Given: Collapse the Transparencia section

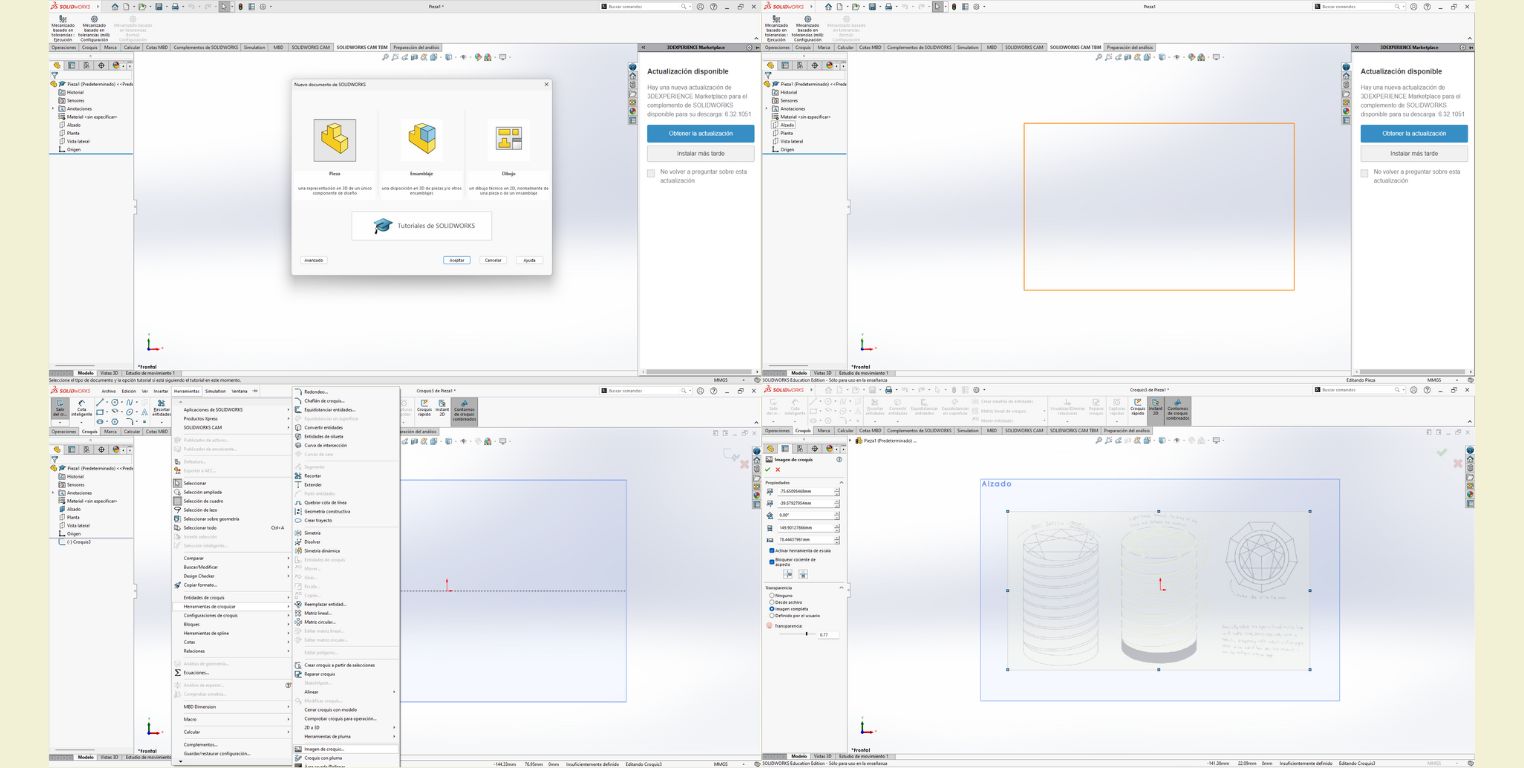Looking at the screenshot, I should tap(839, 587).
